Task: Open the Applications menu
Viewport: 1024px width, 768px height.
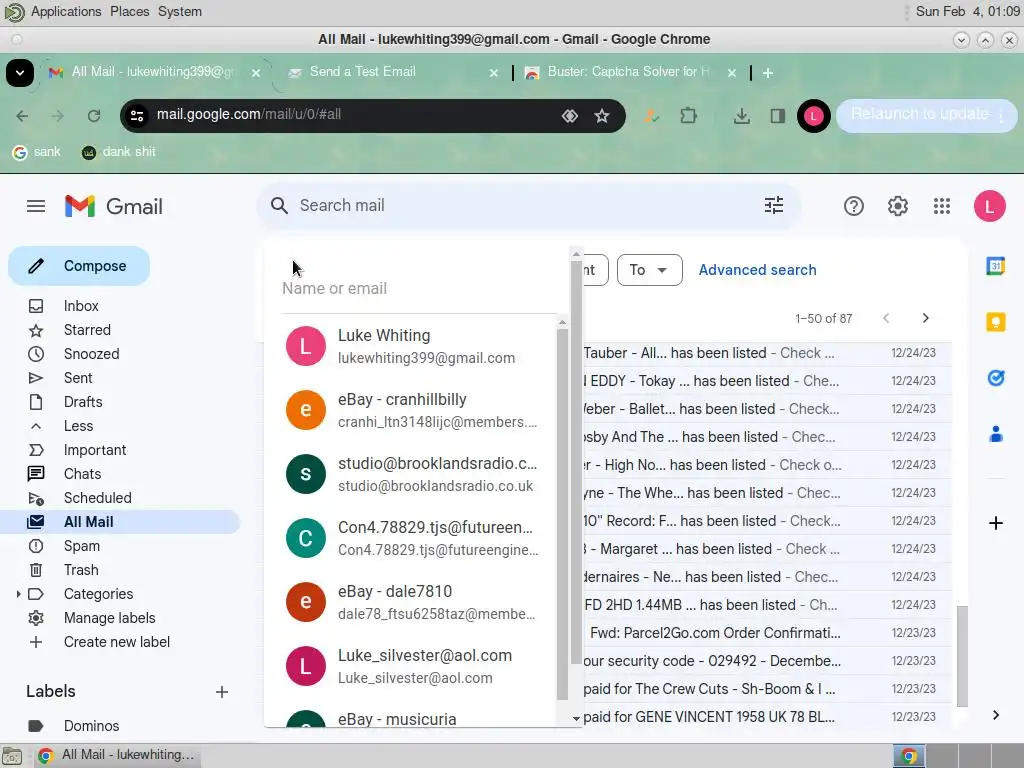Action: click(66, 12)
